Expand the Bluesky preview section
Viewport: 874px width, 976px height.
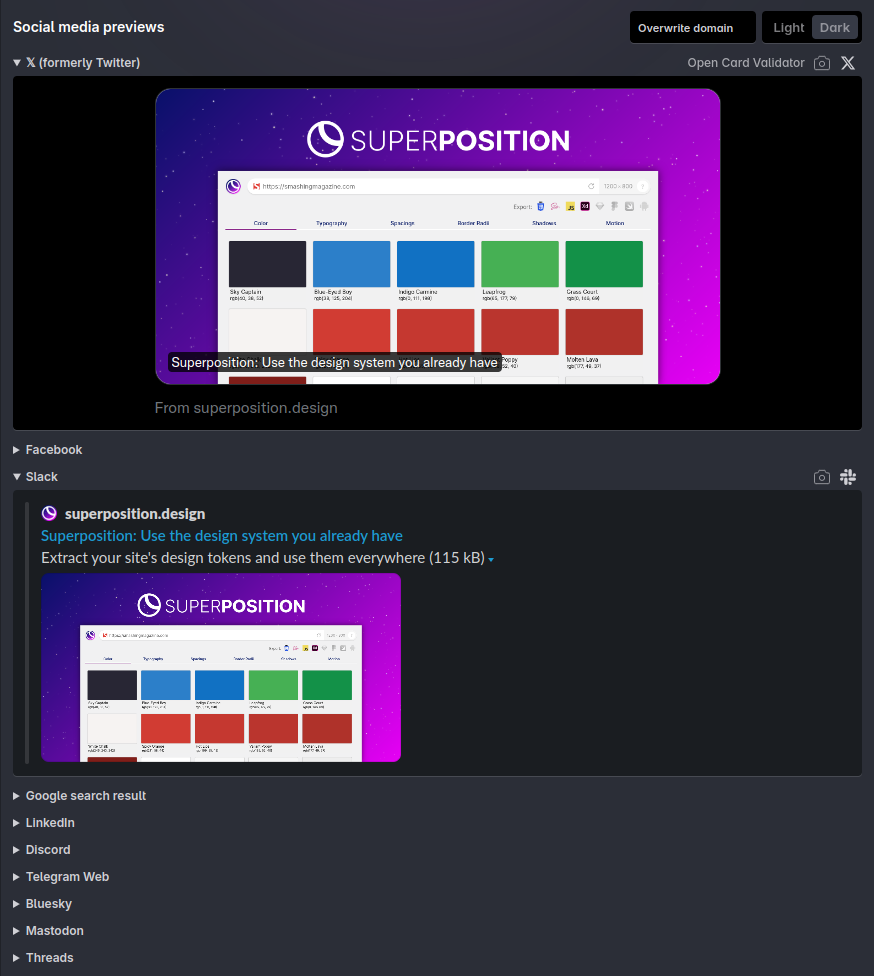pos(42,904)
